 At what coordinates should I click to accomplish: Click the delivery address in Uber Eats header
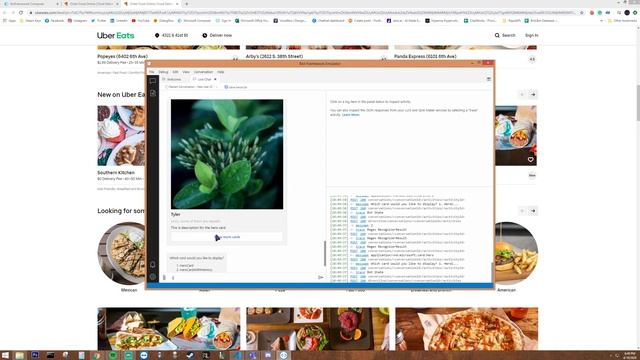click(175, 36)
